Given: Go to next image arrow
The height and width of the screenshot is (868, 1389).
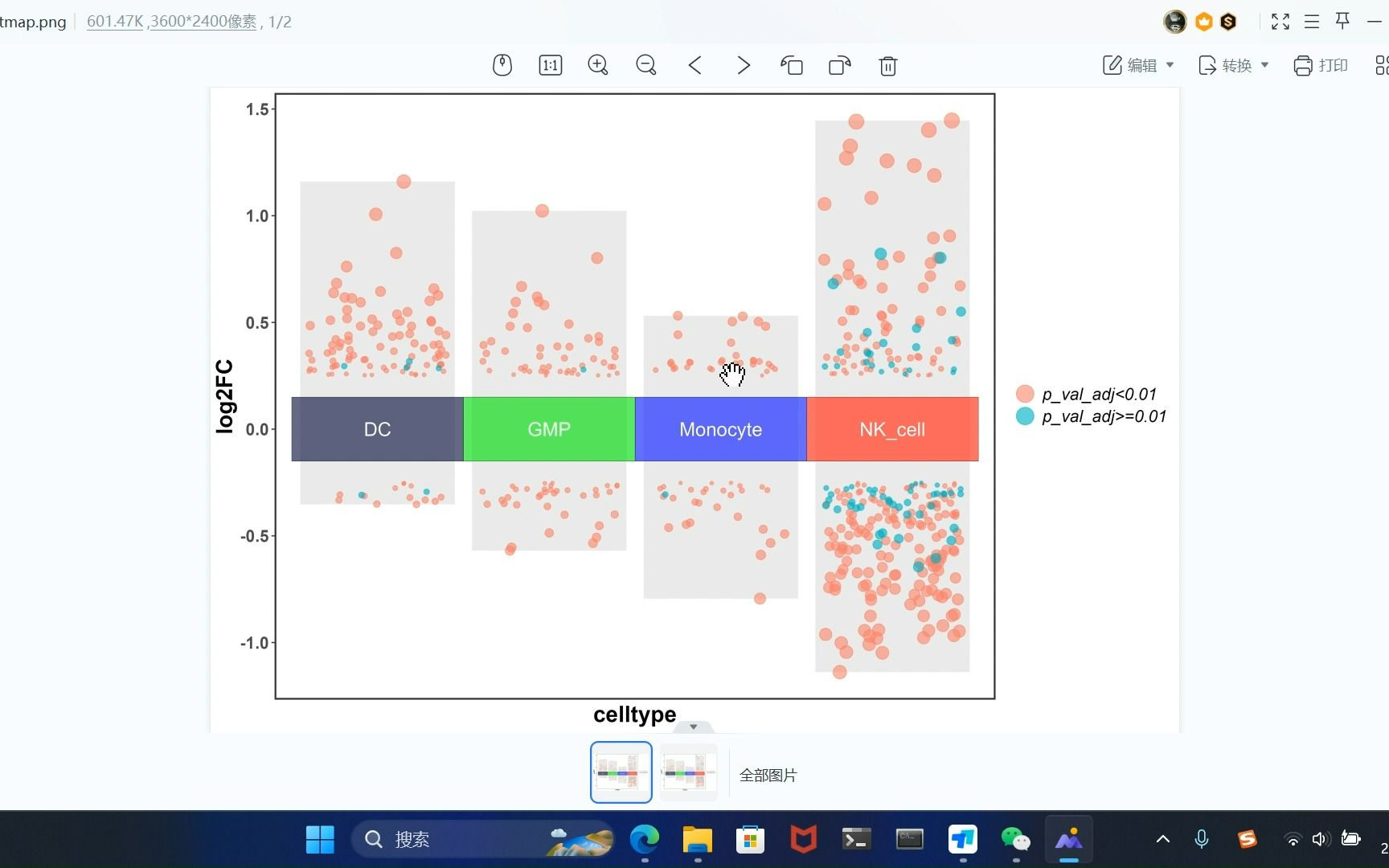Looking at the screenshot, I should (x=744, y=65).
